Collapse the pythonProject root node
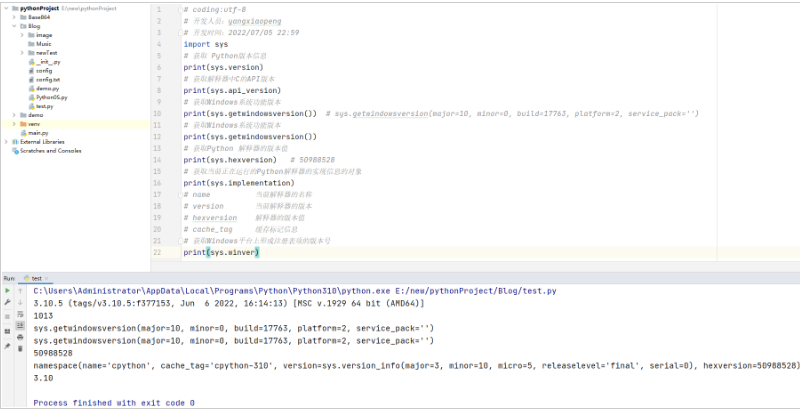 coord(6,8)
